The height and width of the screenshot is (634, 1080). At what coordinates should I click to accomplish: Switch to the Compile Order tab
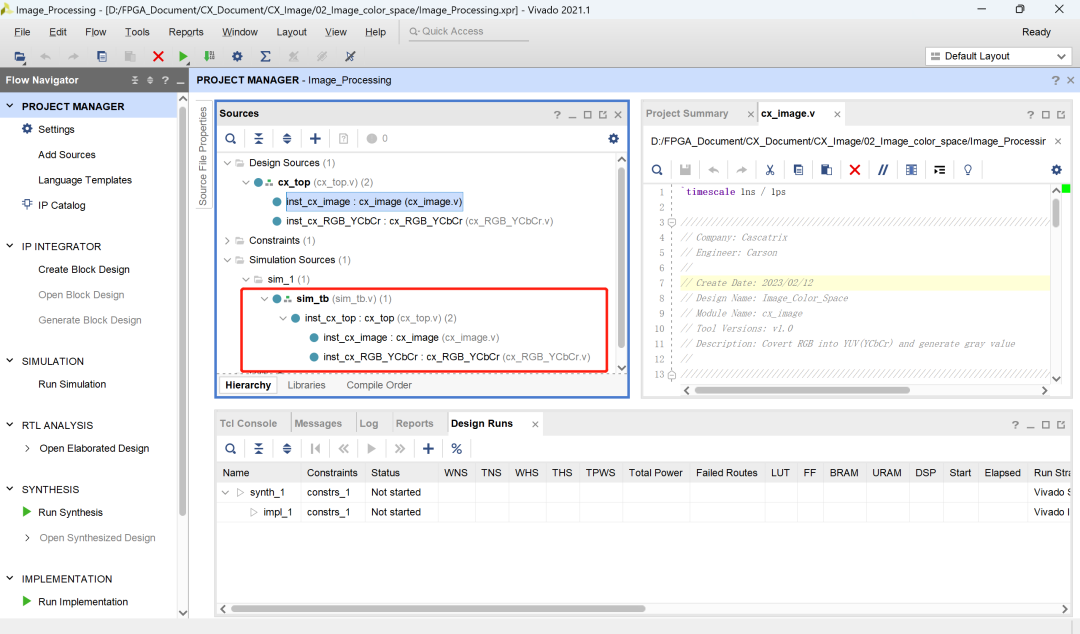[379, 385]
